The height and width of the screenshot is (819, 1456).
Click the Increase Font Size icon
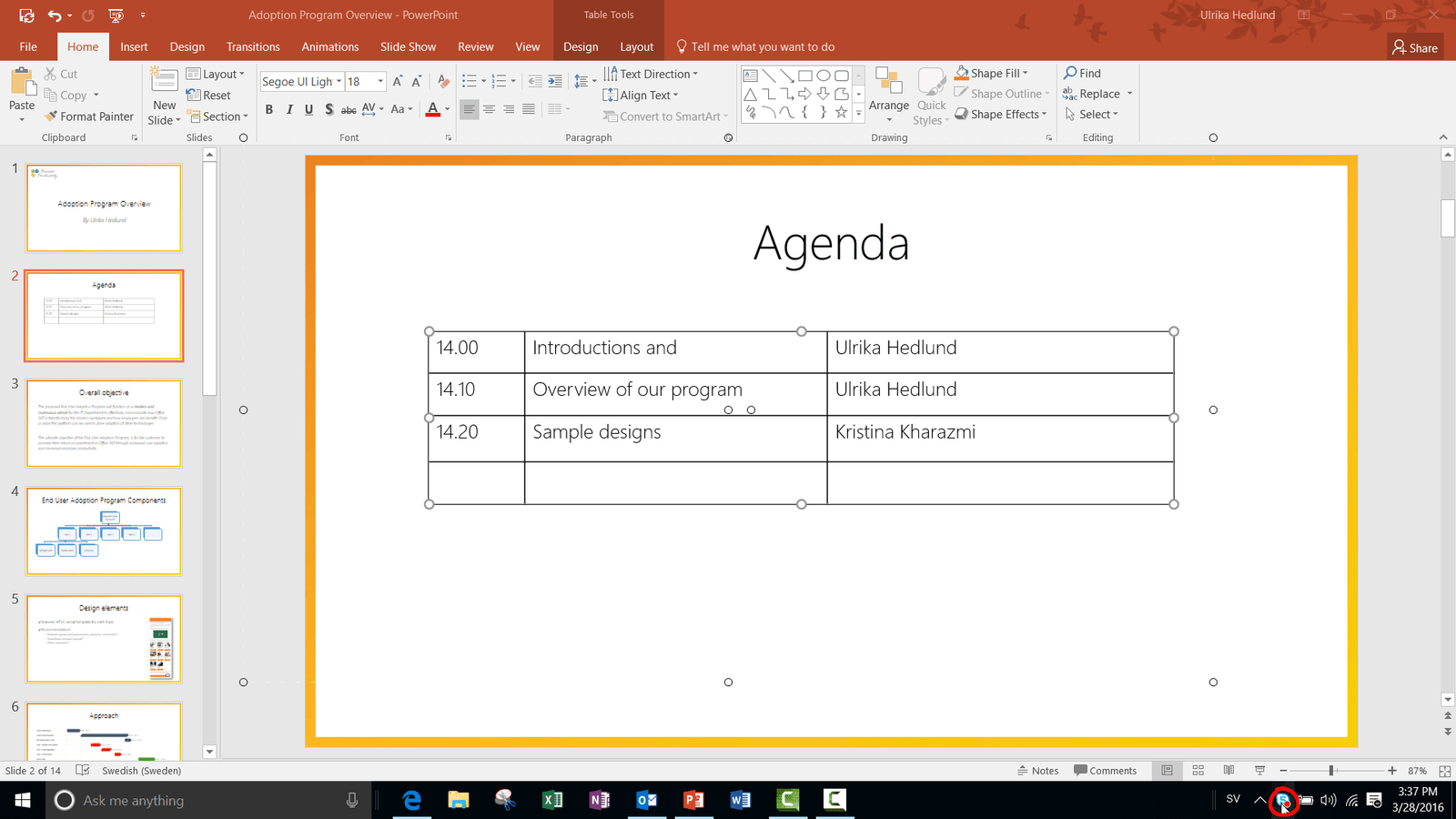coord(397,82)
